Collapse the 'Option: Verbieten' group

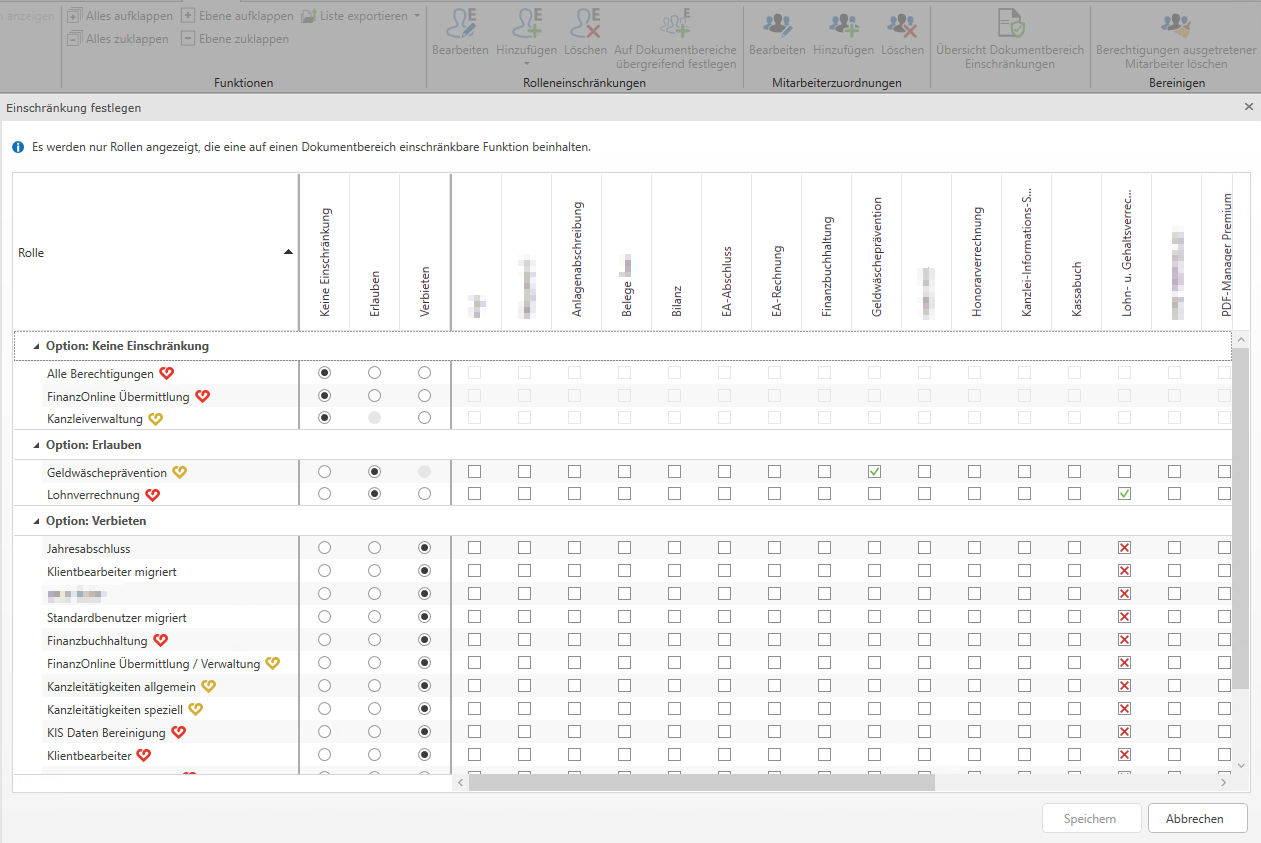click(37, 522)
